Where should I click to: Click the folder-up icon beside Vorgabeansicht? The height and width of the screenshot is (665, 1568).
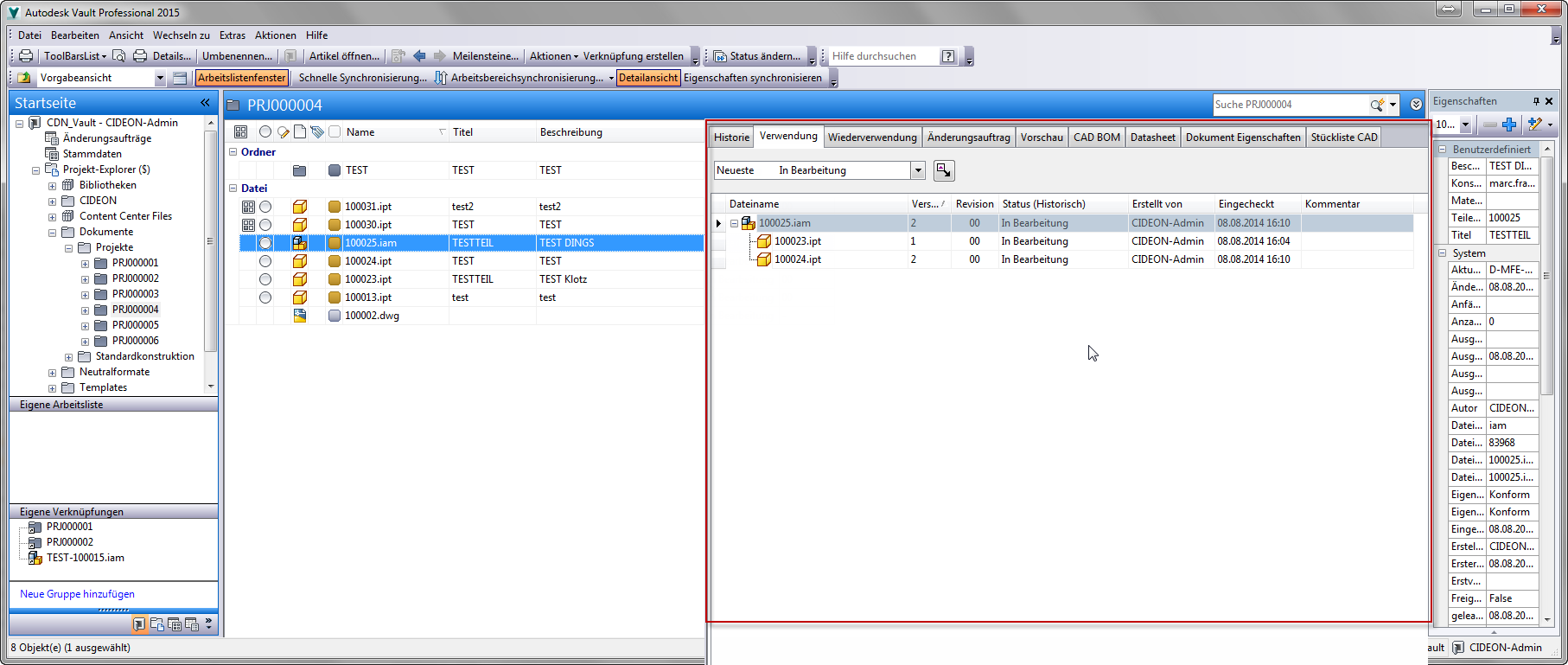[24, 78]
